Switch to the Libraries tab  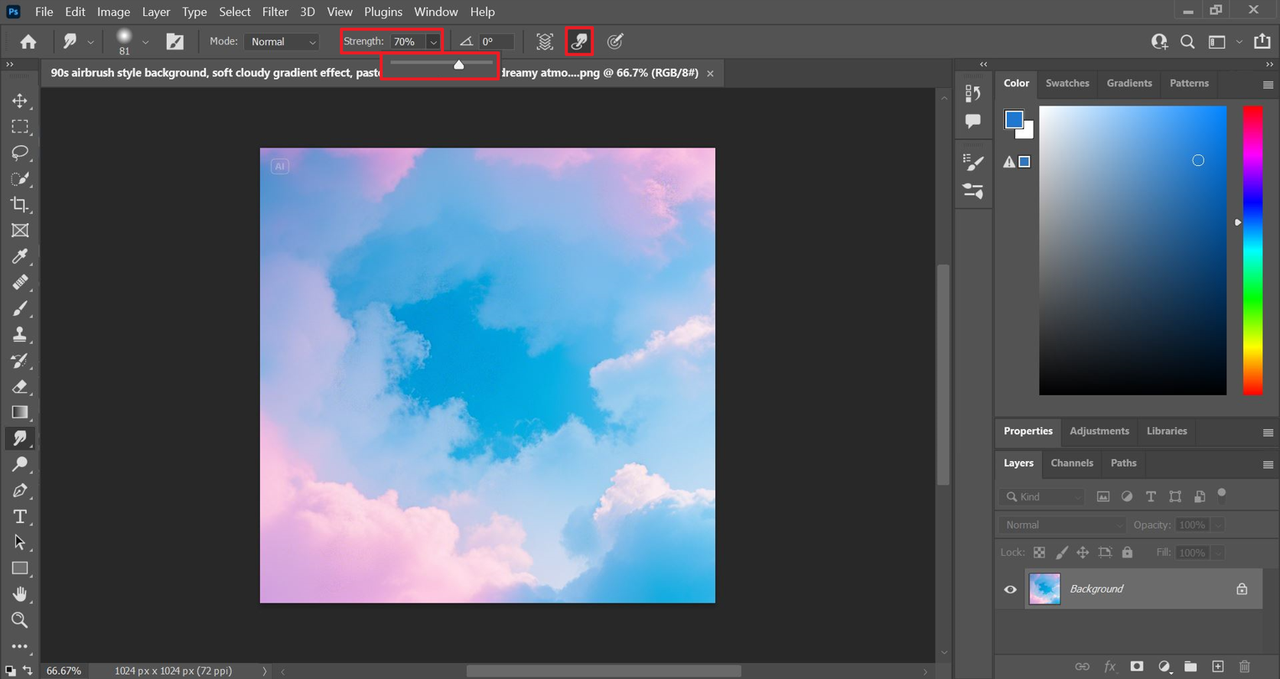1166,431
